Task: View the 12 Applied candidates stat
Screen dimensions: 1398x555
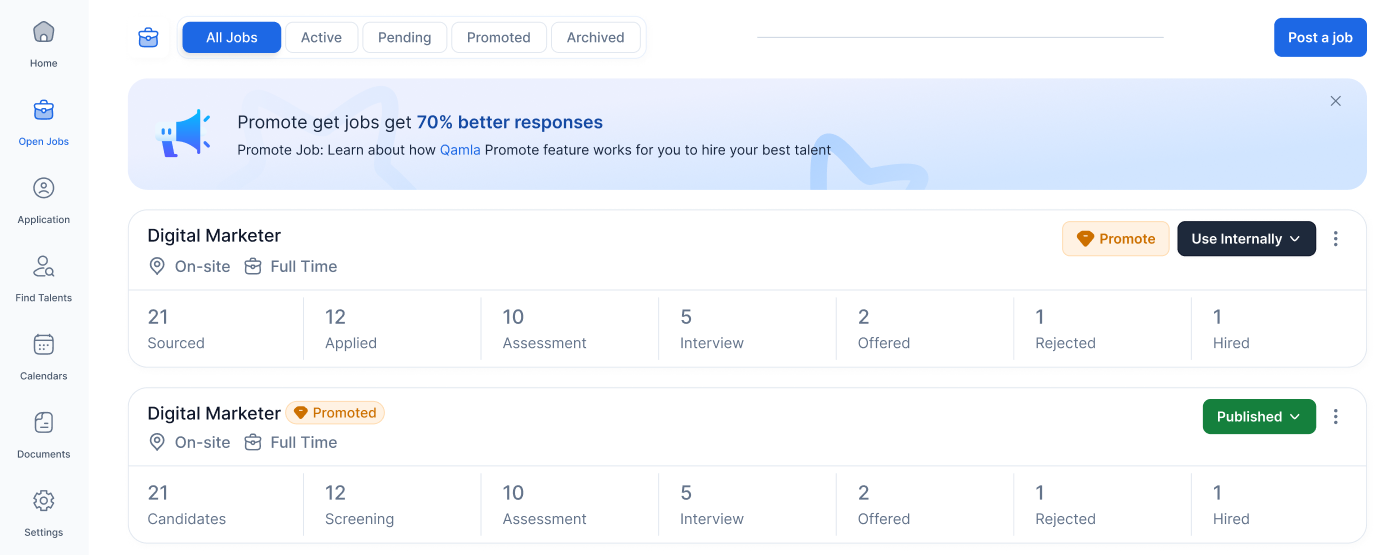Action: 351,329
